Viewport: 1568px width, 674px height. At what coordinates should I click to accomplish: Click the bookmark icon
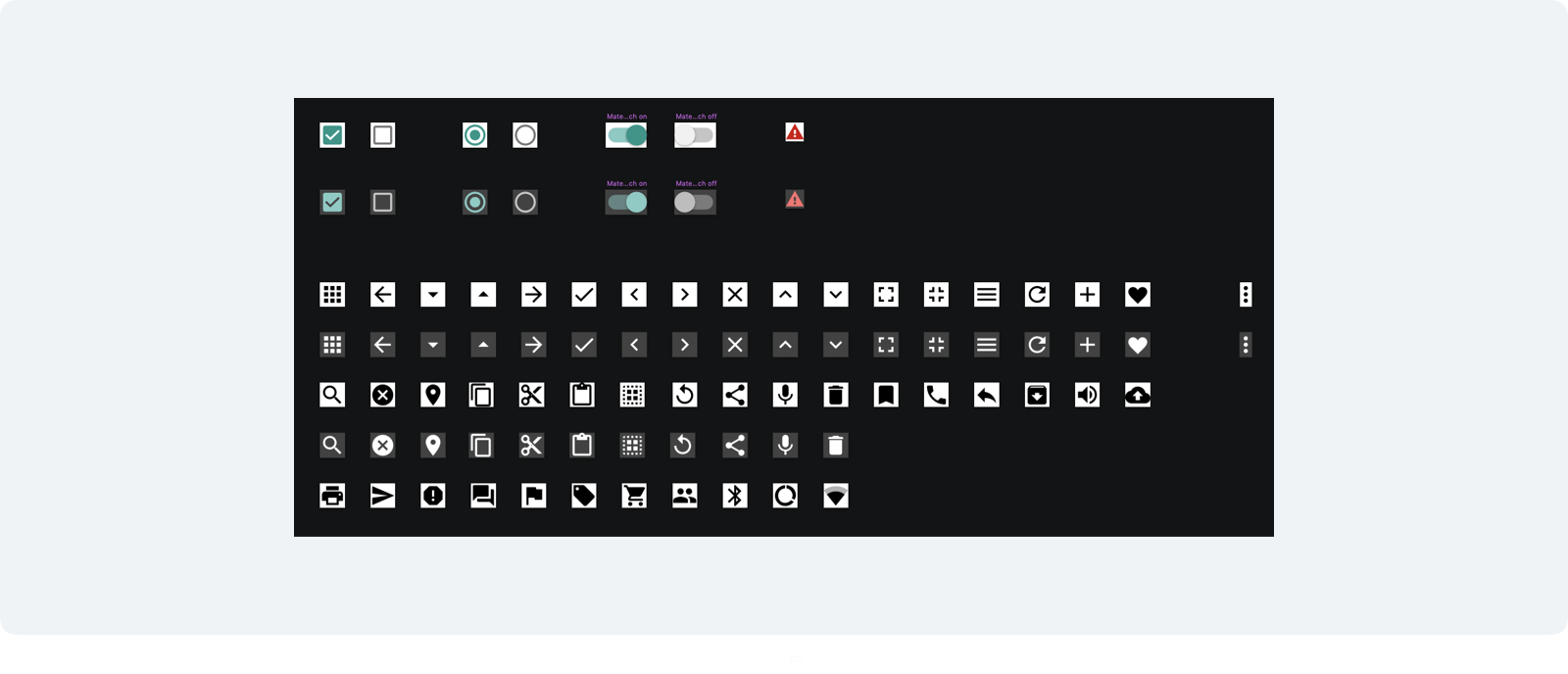886,395
